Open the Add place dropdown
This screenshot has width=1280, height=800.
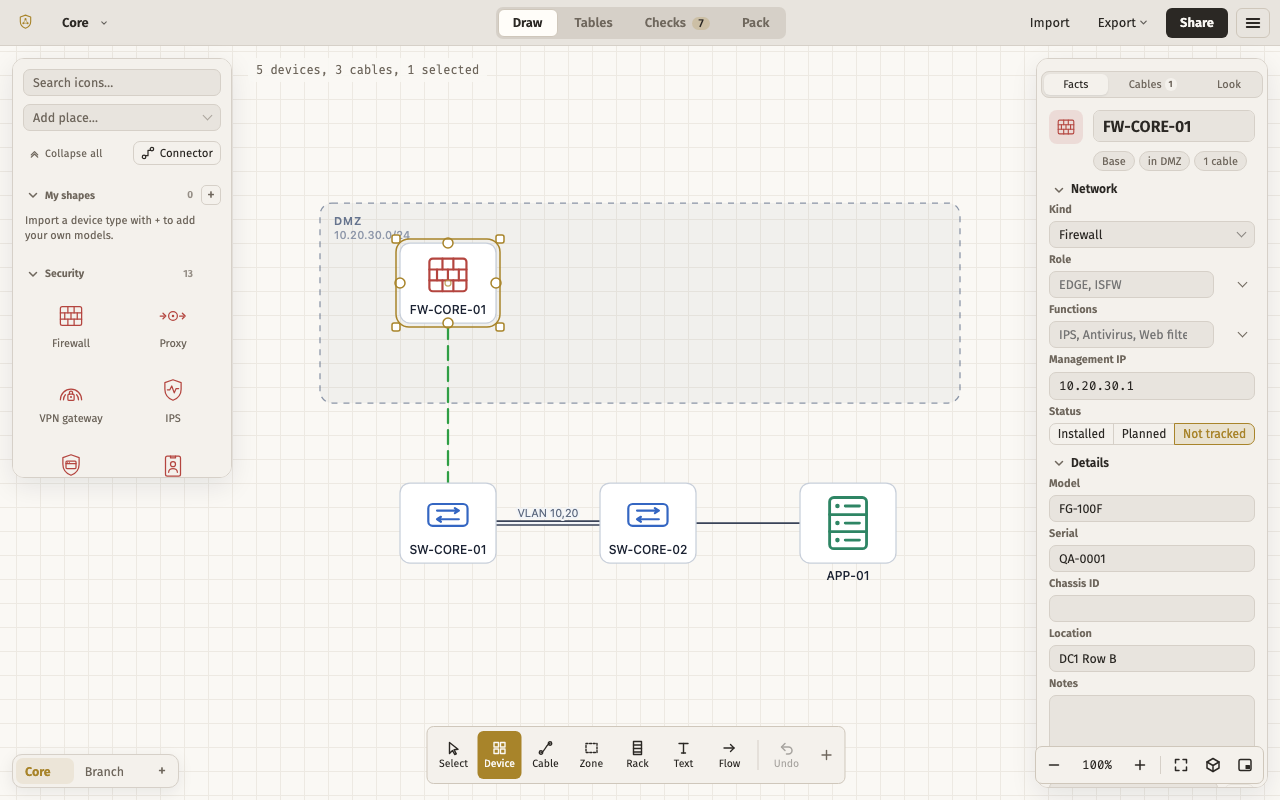click(x=122, y=118)
